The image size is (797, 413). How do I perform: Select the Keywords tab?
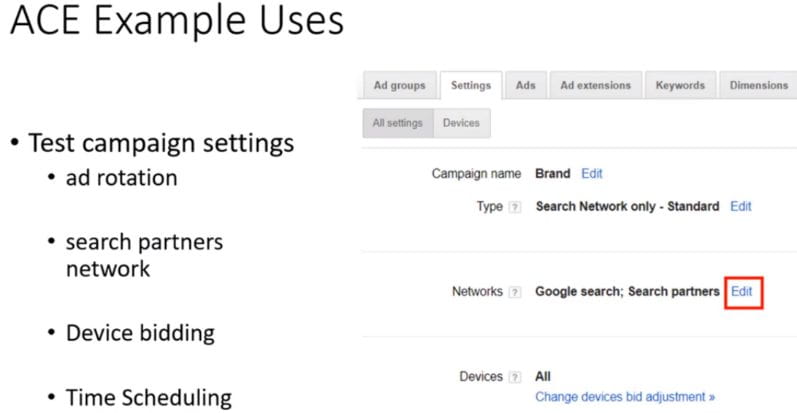coord(680,85)
